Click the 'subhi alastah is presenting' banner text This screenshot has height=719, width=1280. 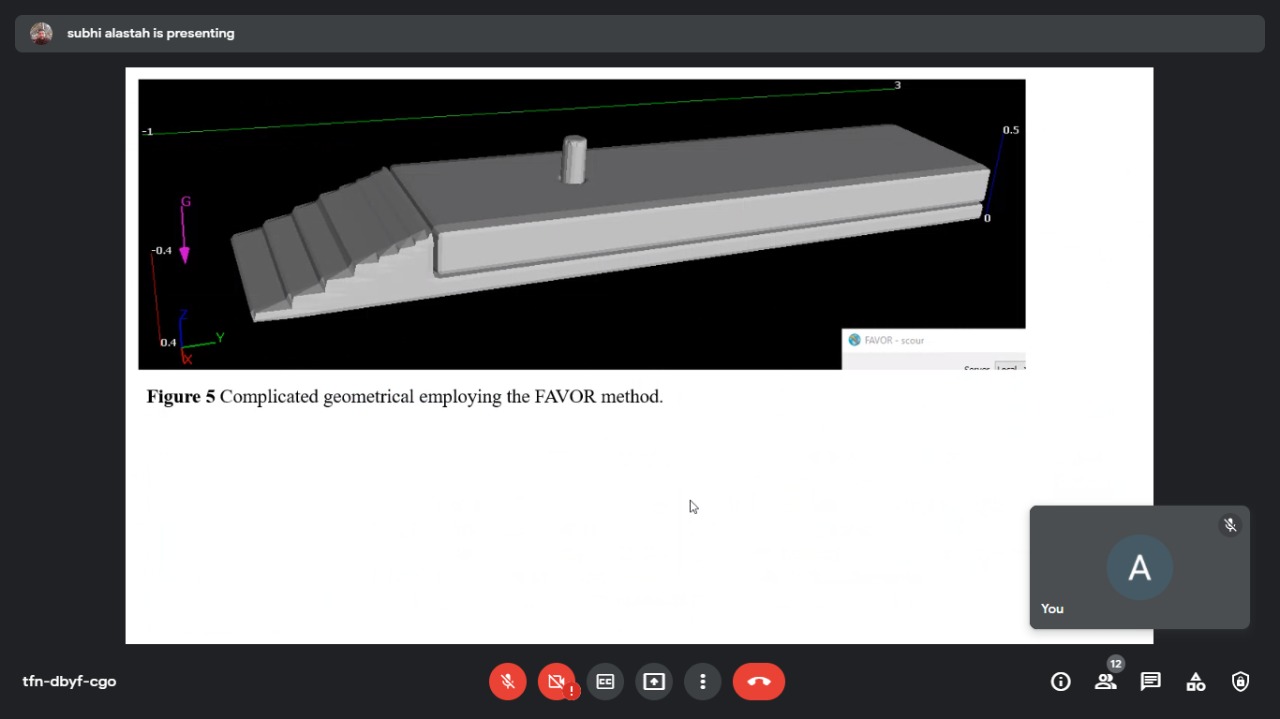[x=151, y=33]
